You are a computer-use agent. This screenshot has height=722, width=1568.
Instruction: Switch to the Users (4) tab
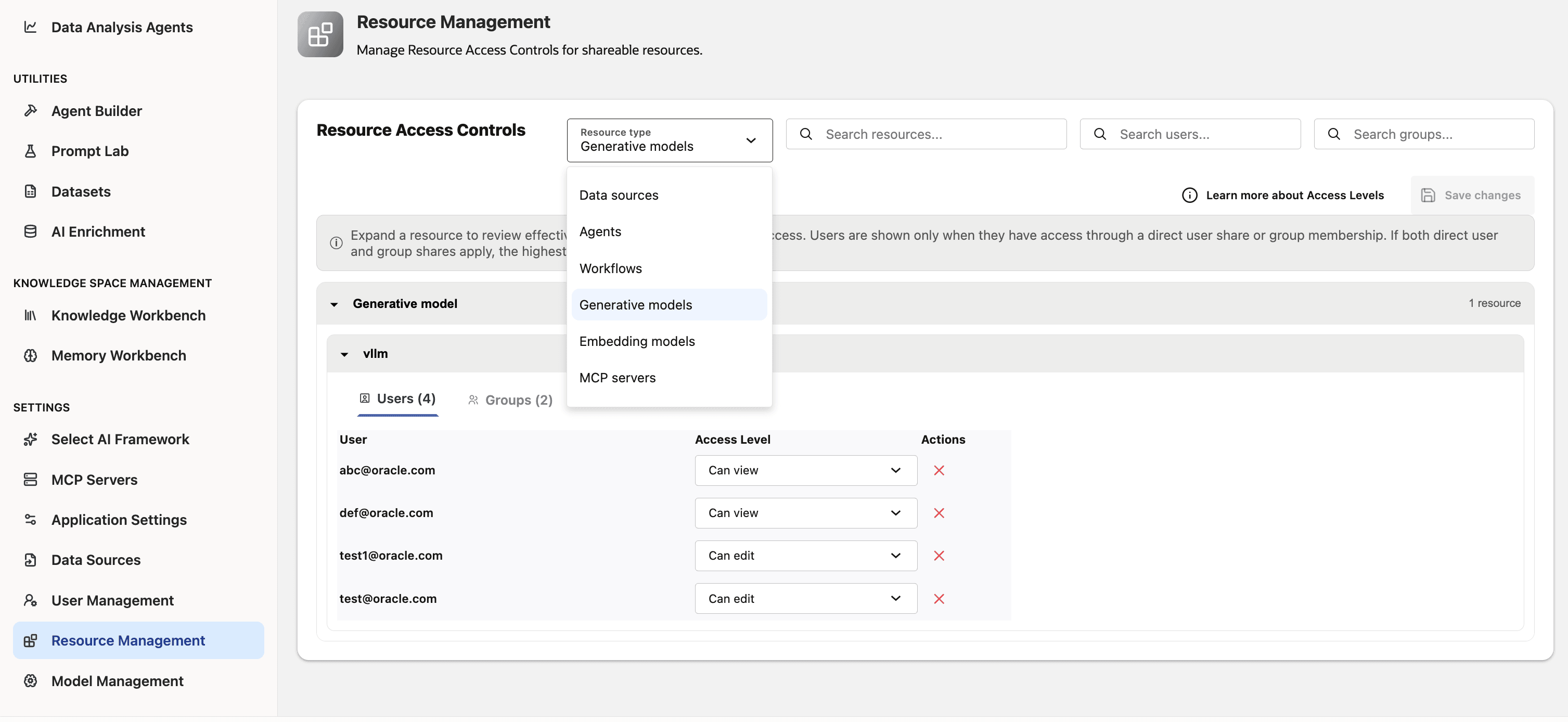[x=397, y=399]
